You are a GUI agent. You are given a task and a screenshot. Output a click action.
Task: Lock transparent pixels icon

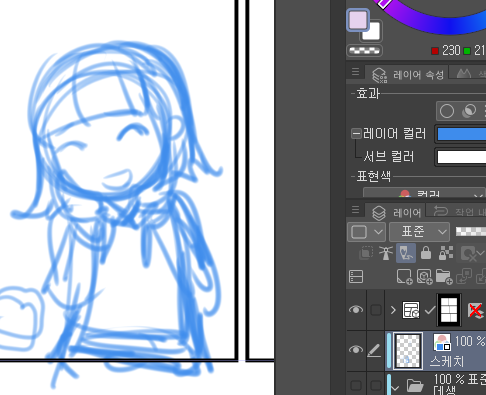446,253
